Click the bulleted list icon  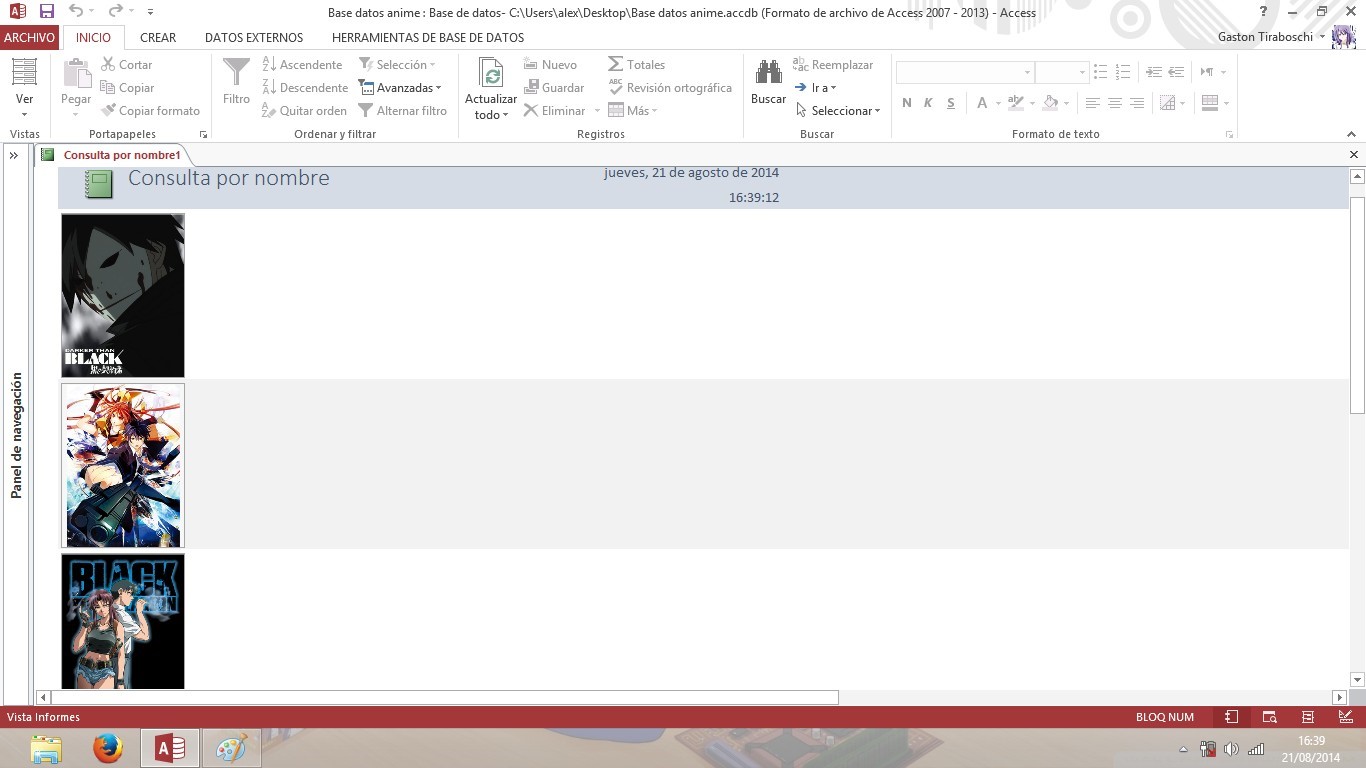tap(1100, 72)
